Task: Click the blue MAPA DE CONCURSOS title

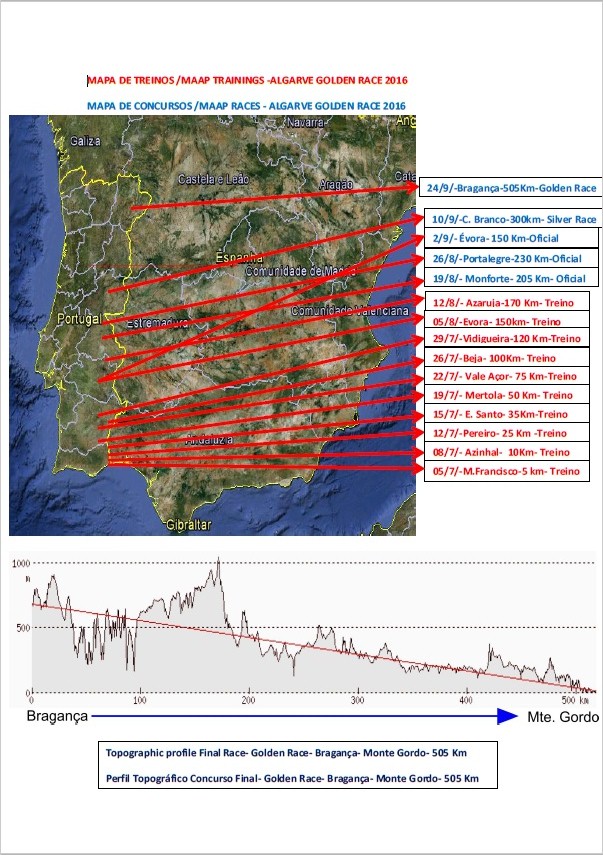Action: pos(246,105)
